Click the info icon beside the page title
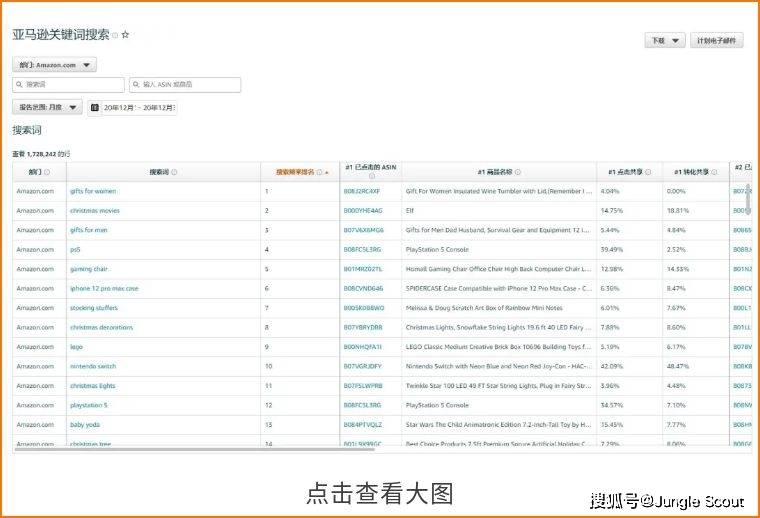 [x=115, y=35]
